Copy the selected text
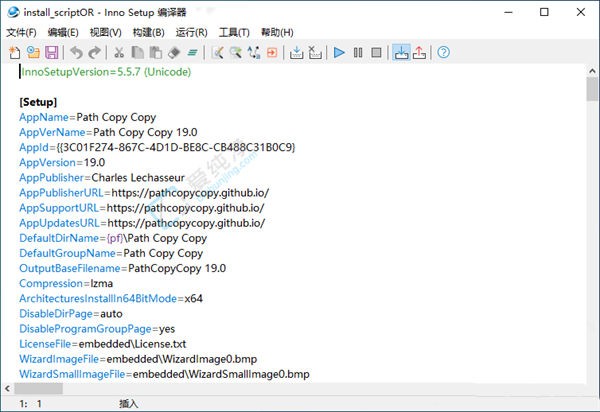 tap(137, 52)
